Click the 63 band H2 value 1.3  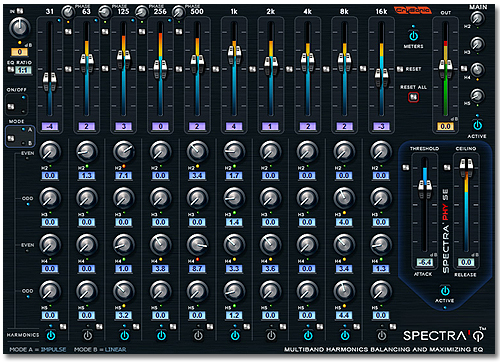tap(87, 176)
